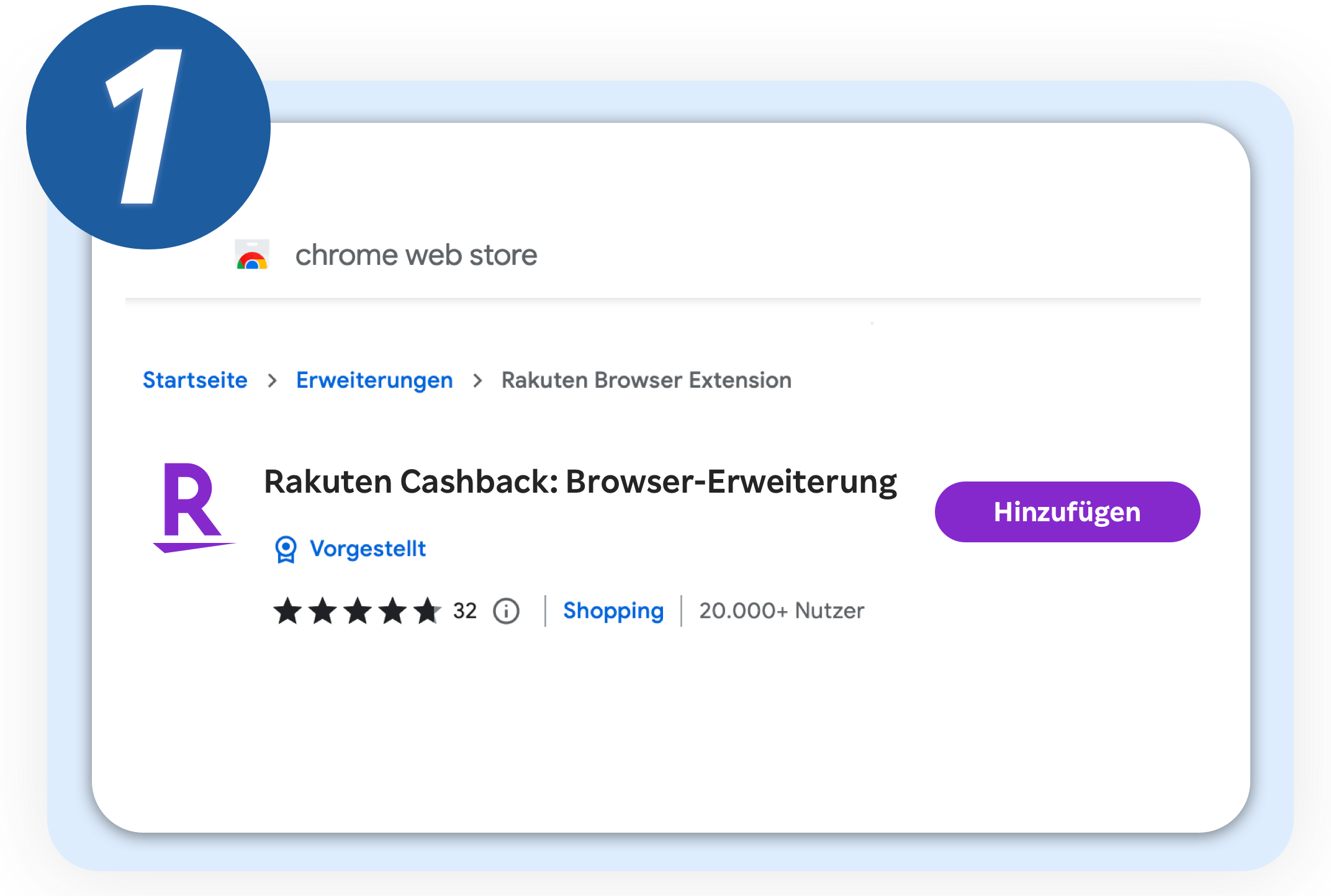This screenshot has width=1331, height=896.
Task: Click the Rakuten Browser Extension breadcrumb text
Action: (x=646, y=380)
